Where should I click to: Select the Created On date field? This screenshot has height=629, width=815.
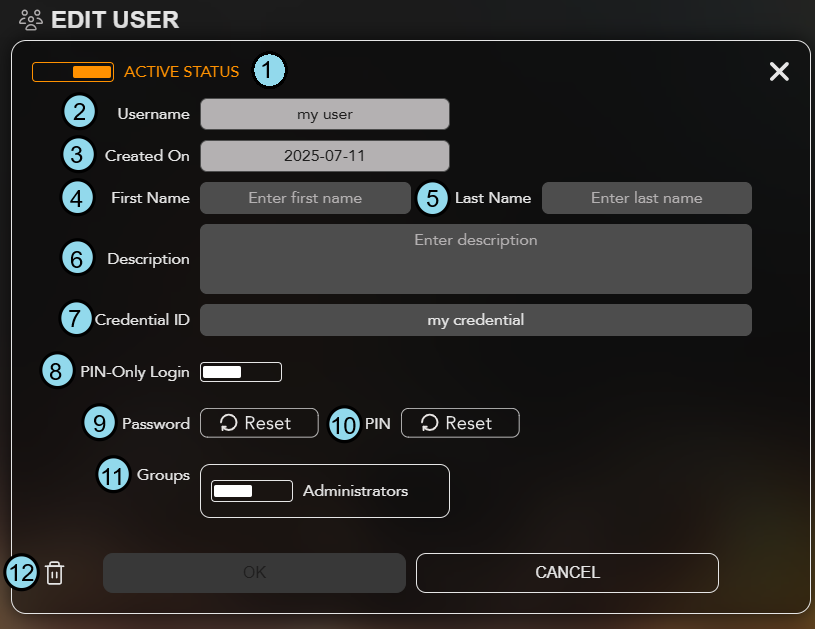point(324,156)
